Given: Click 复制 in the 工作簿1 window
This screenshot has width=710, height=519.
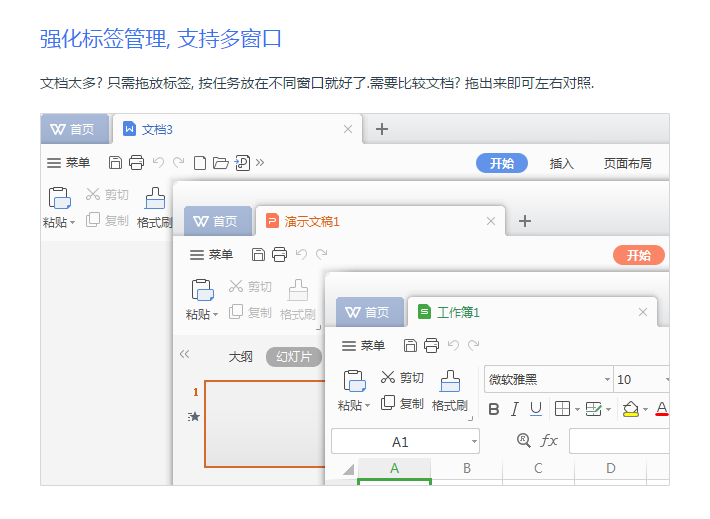Looking at the screenshot, I should [402, 403].
